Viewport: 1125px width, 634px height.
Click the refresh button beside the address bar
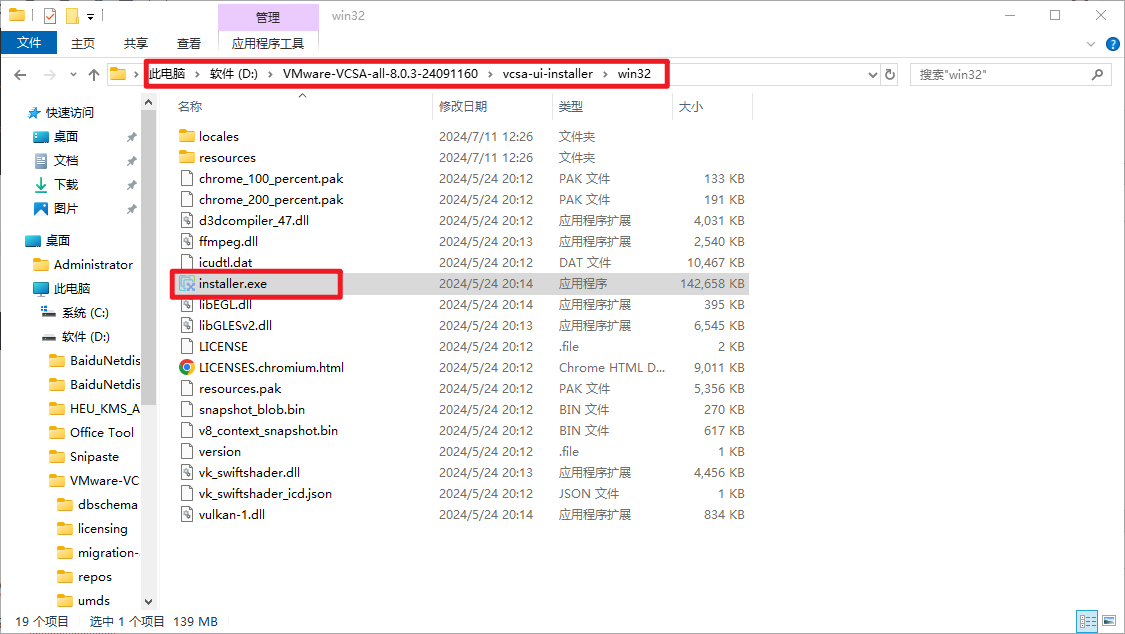[x=890, y=74]
